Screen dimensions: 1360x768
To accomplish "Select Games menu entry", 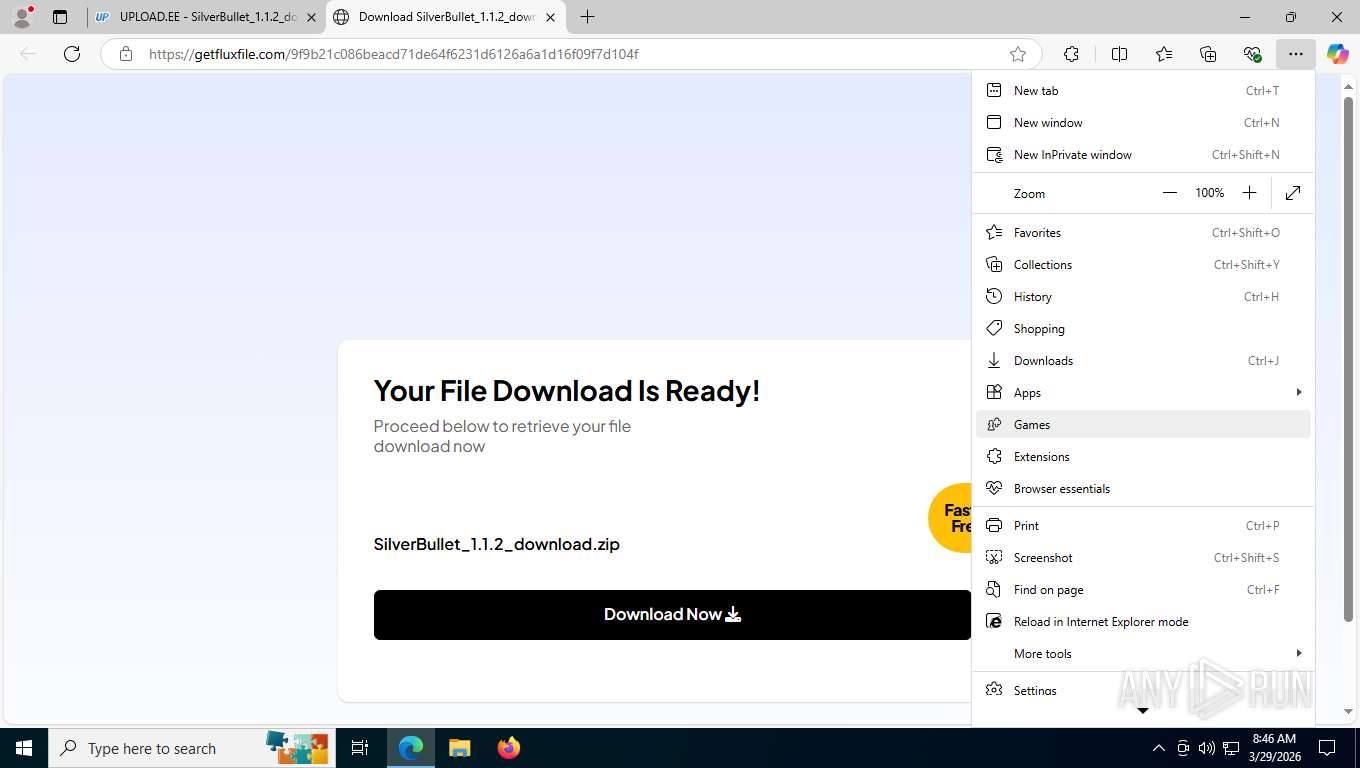I will click(1143, 424).
